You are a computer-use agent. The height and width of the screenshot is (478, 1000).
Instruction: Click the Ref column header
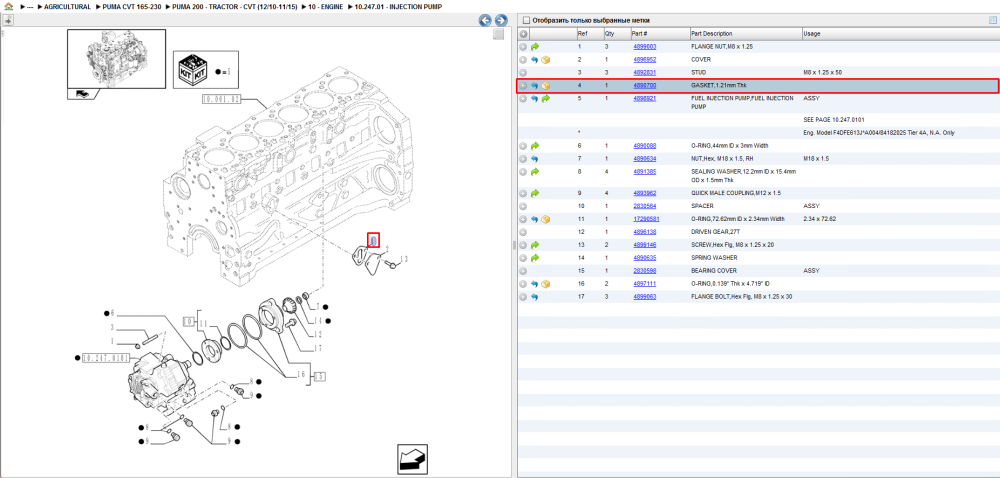click(x=589, y=34)
